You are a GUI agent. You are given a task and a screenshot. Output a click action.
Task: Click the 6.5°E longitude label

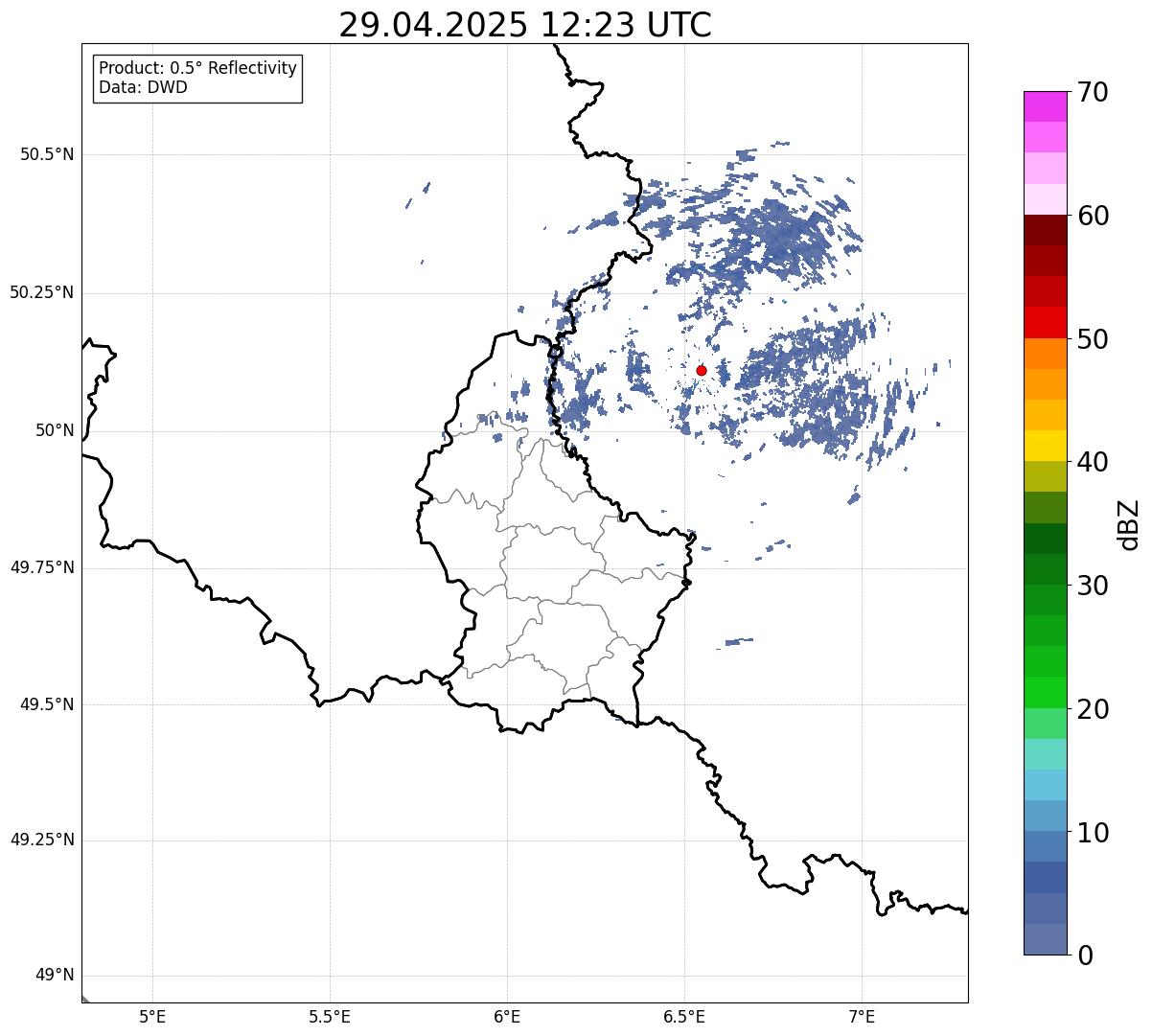tap(684, 1017)
